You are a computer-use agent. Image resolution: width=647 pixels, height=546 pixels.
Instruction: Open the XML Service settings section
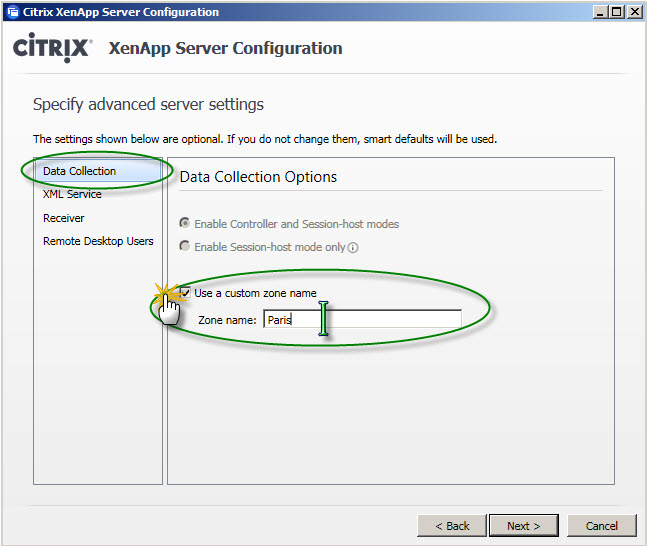[x=72, y=194]
